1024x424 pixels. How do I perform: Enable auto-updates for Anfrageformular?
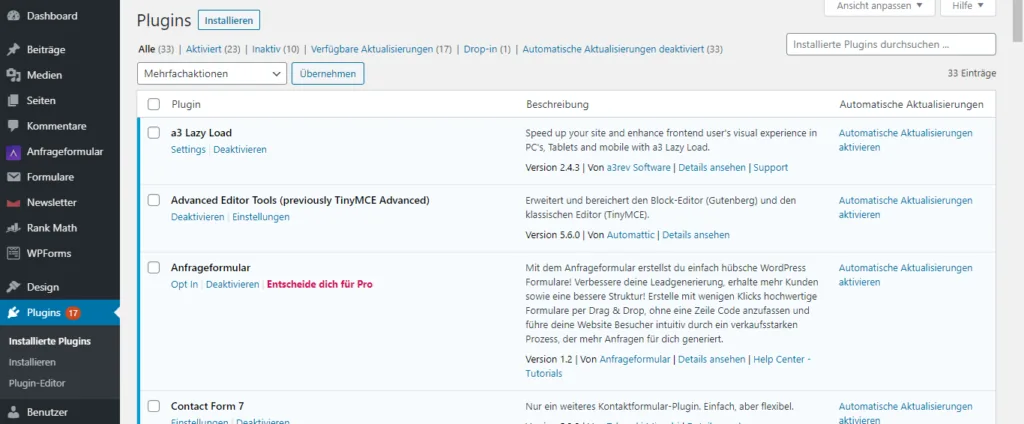point(905,275)
